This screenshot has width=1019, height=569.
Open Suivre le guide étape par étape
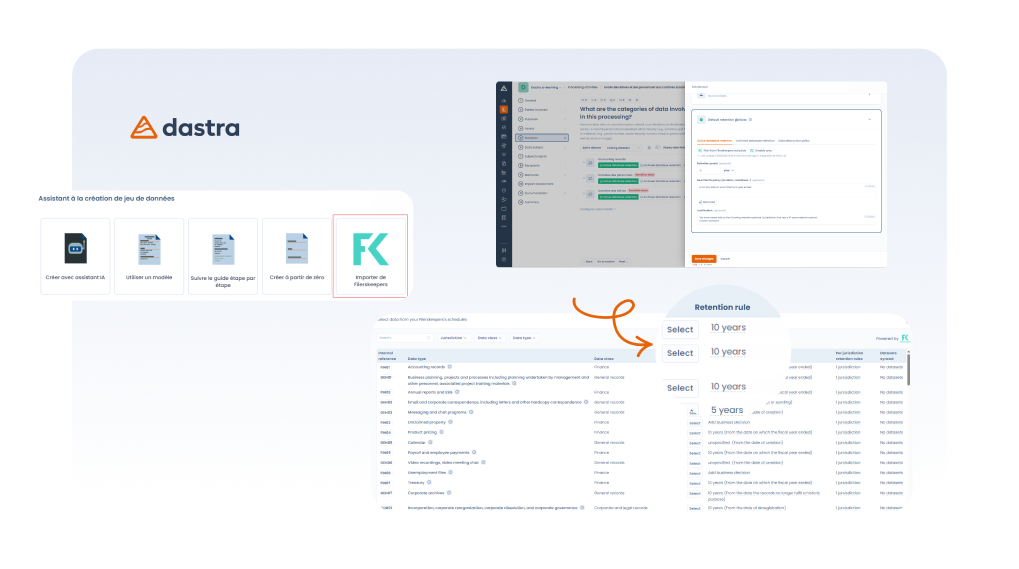(x=222, y=249)
